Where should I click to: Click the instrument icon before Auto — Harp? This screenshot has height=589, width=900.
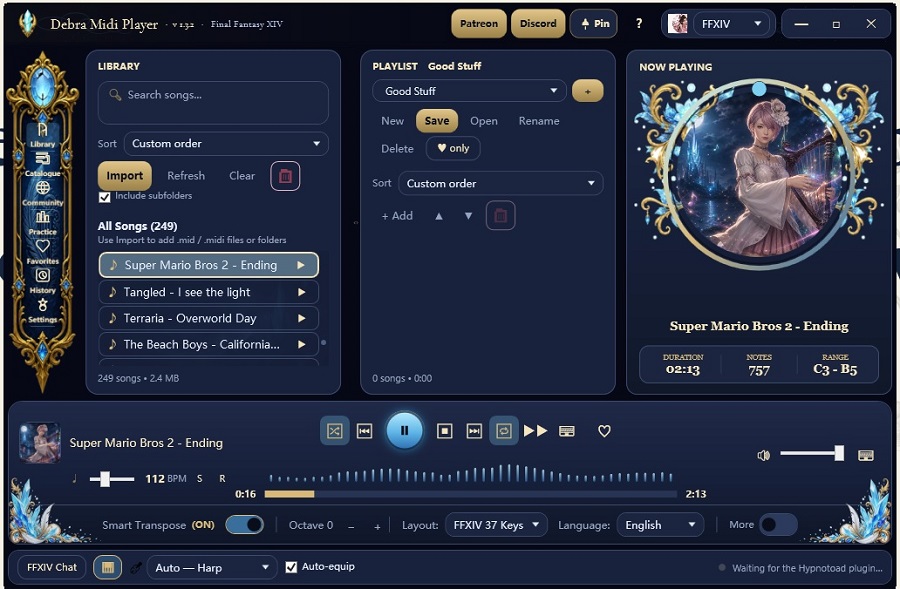[135, 568]
